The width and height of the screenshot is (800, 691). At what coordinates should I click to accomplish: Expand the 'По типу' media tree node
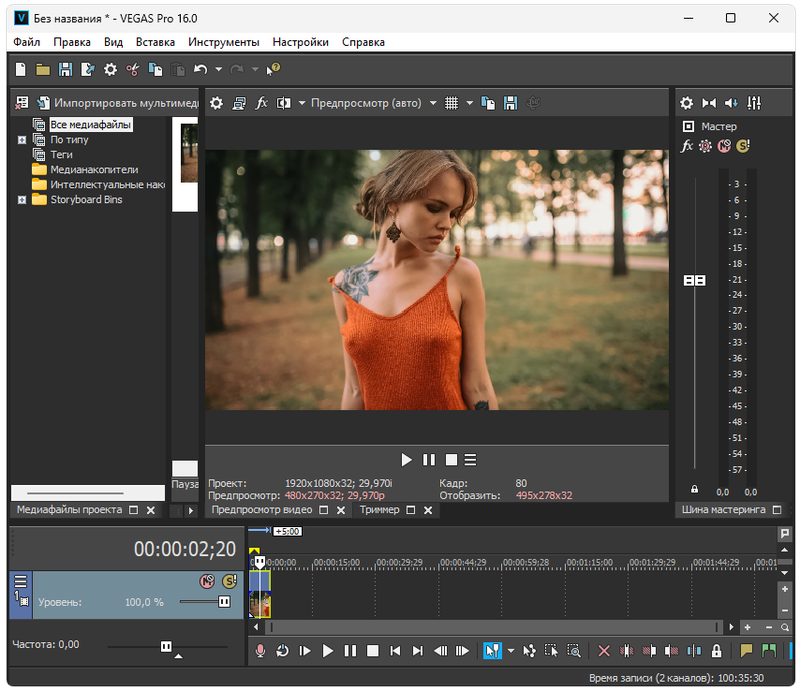[x=22, y=140]
